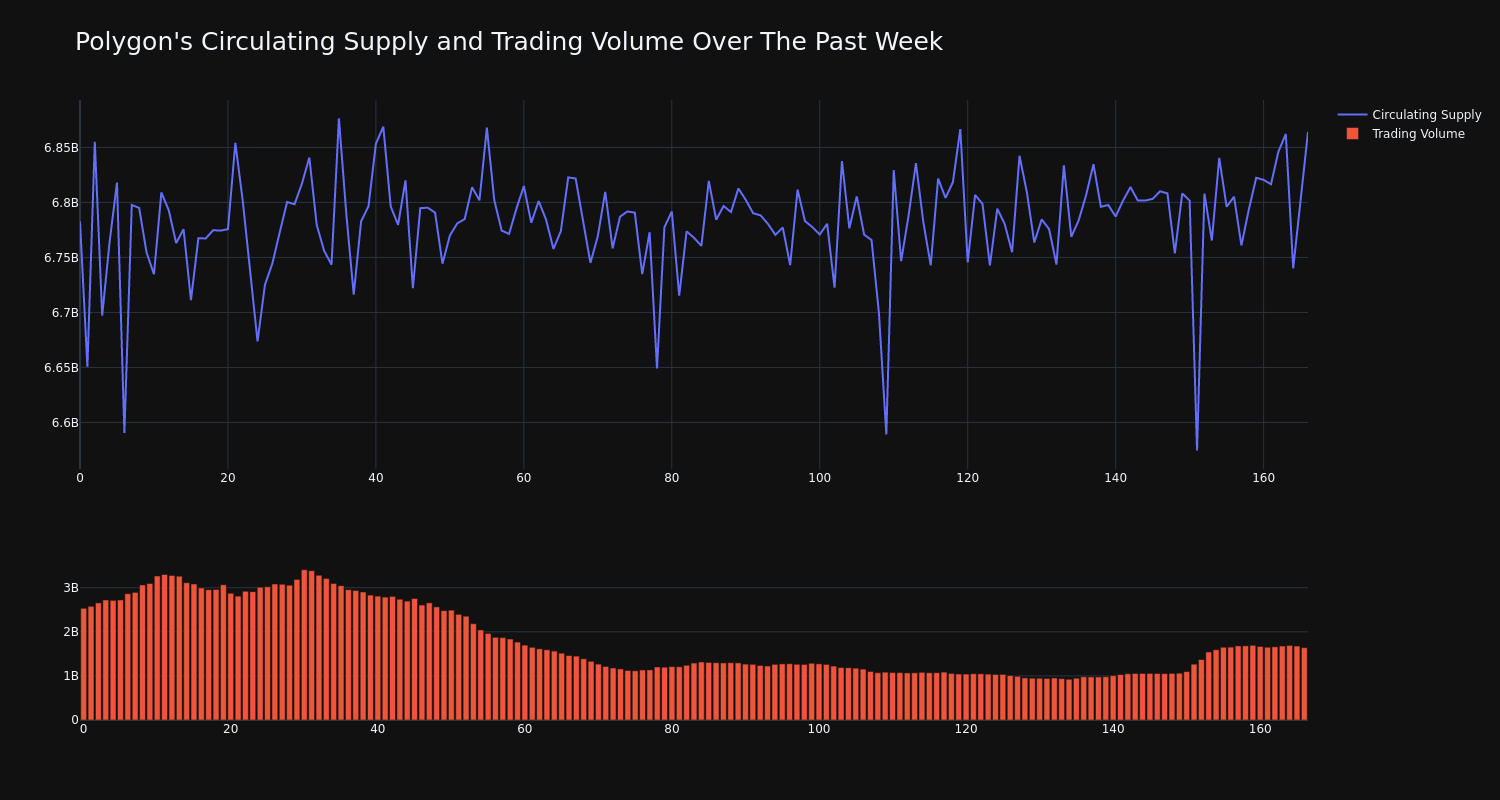Click the 1B label on volume axis
This screenshot has width=1500, height=800.
[x=70, y=676]
